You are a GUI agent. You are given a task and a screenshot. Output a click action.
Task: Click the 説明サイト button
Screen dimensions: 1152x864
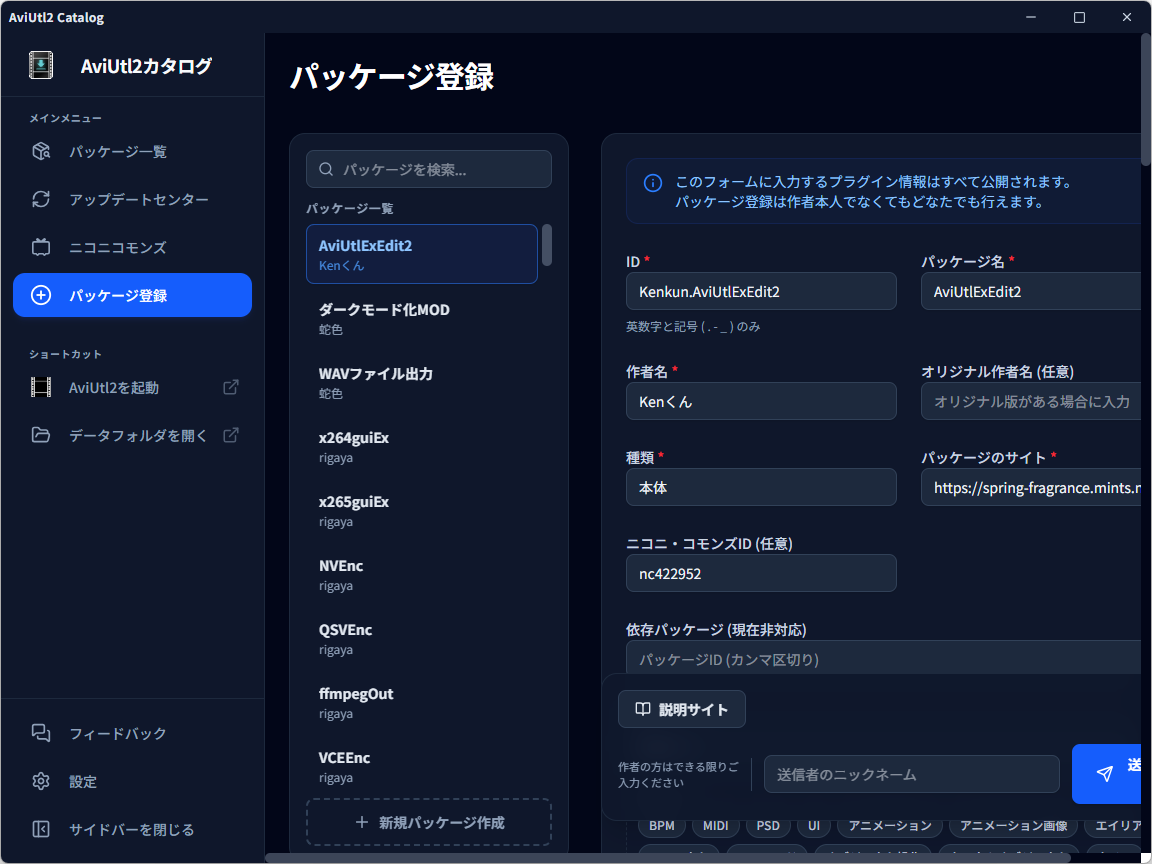[x=681, y=708]
